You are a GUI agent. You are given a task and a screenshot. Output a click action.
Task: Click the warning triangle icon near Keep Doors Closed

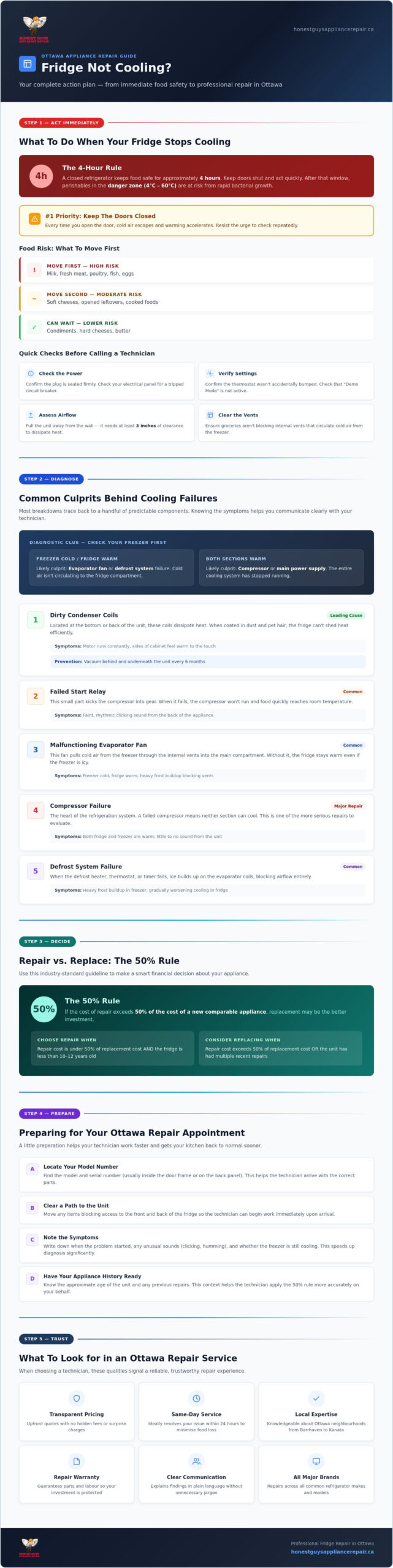(x=35, y=220)
